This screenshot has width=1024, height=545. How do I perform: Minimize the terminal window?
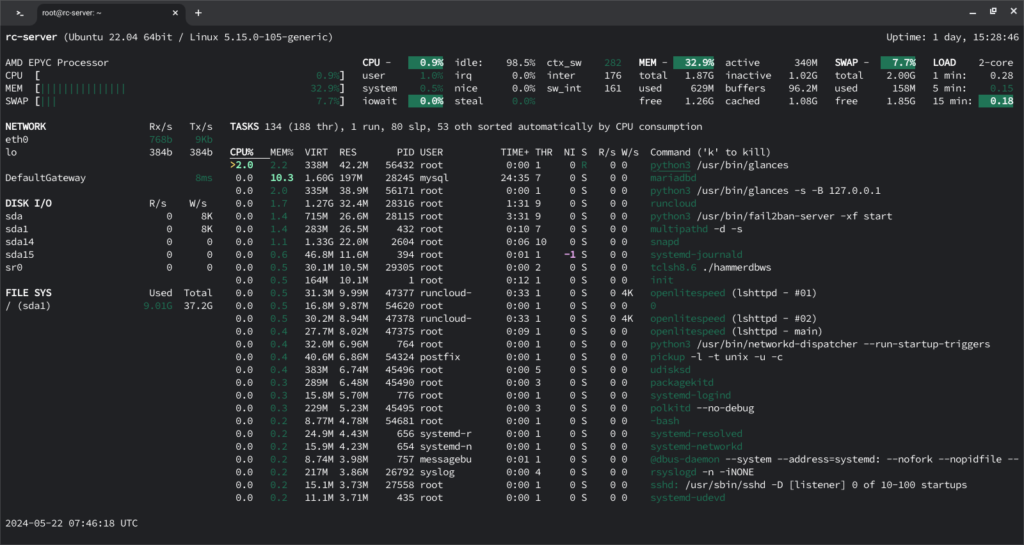pos(972,12)
